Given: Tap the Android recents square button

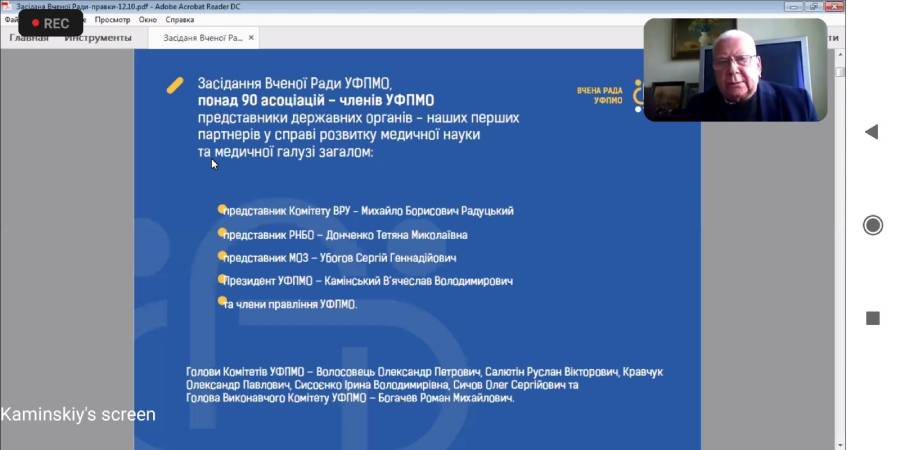Looking at the screenshot, I should [x=872, y=318].
